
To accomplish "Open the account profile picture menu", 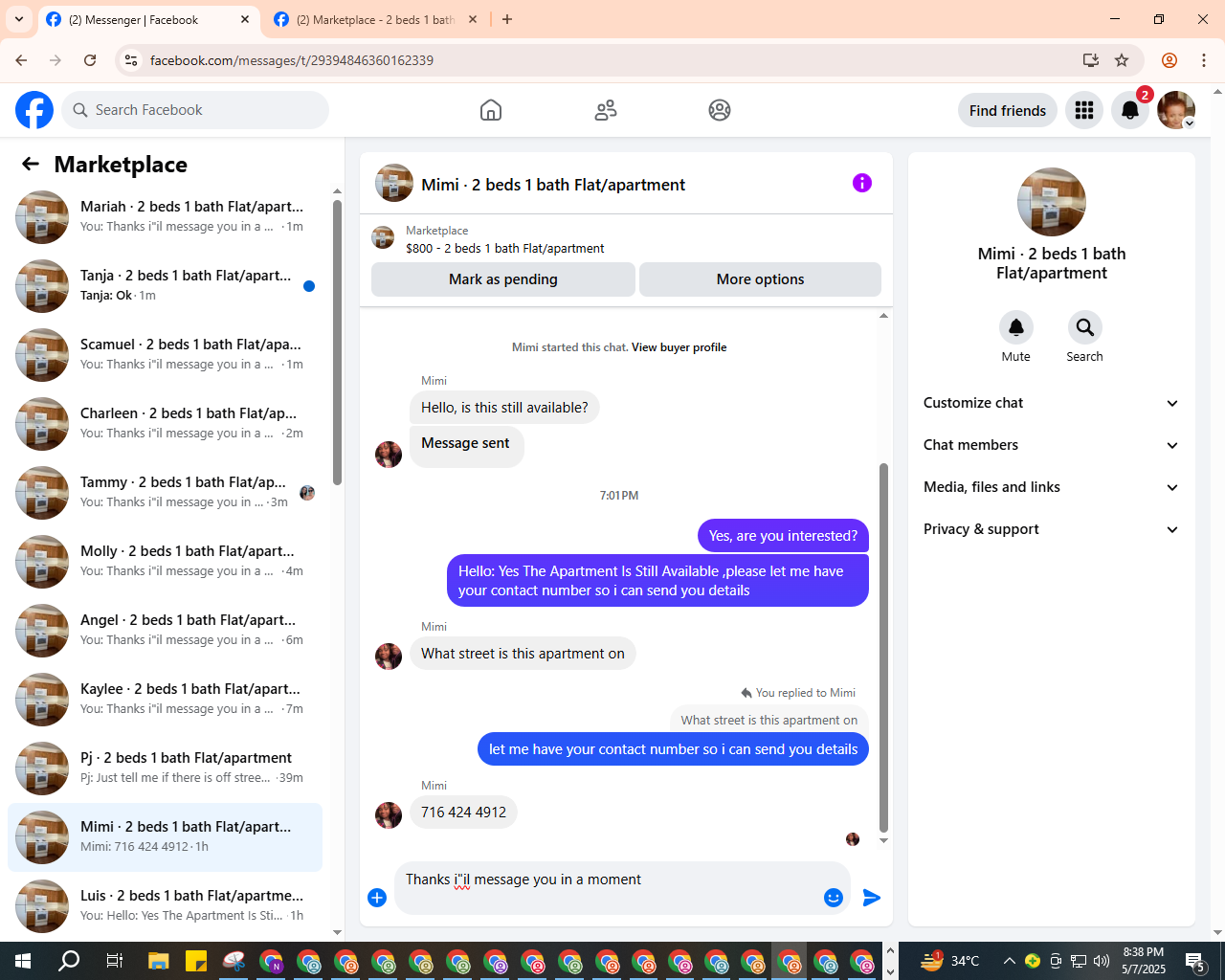I will point(1176,110).
